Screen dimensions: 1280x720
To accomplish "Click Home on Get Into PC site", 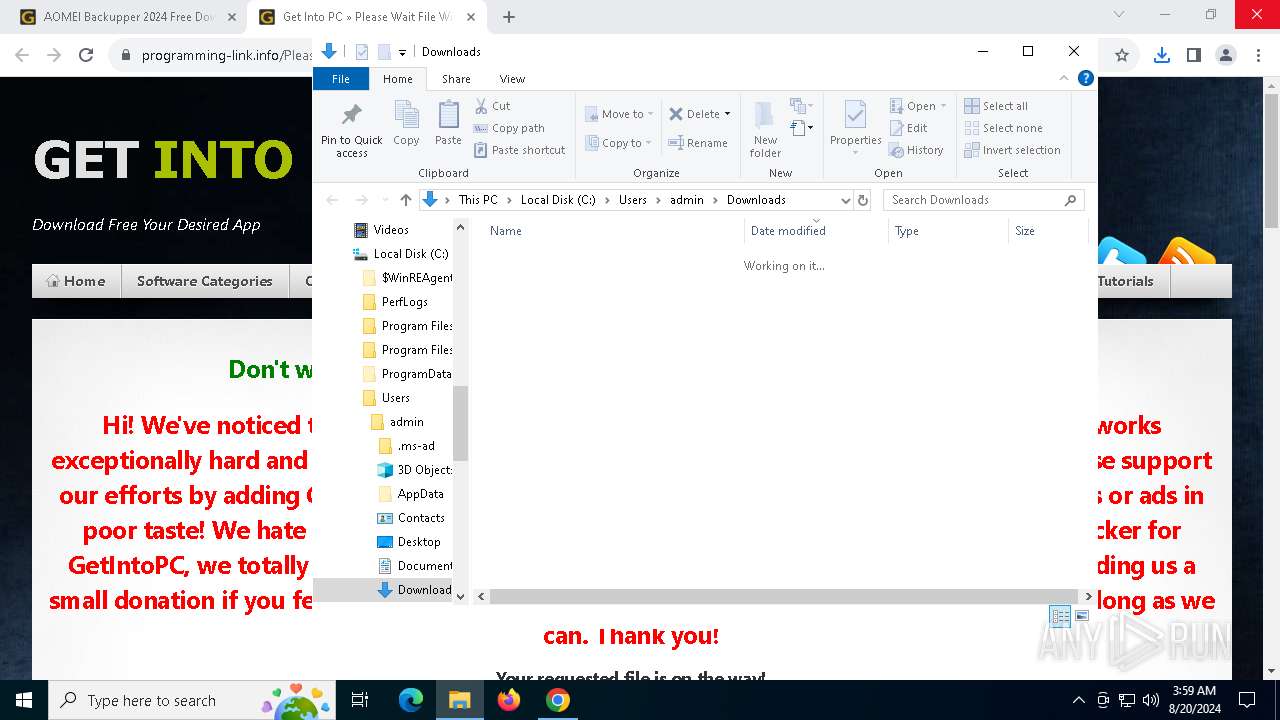I will point(76,281).
